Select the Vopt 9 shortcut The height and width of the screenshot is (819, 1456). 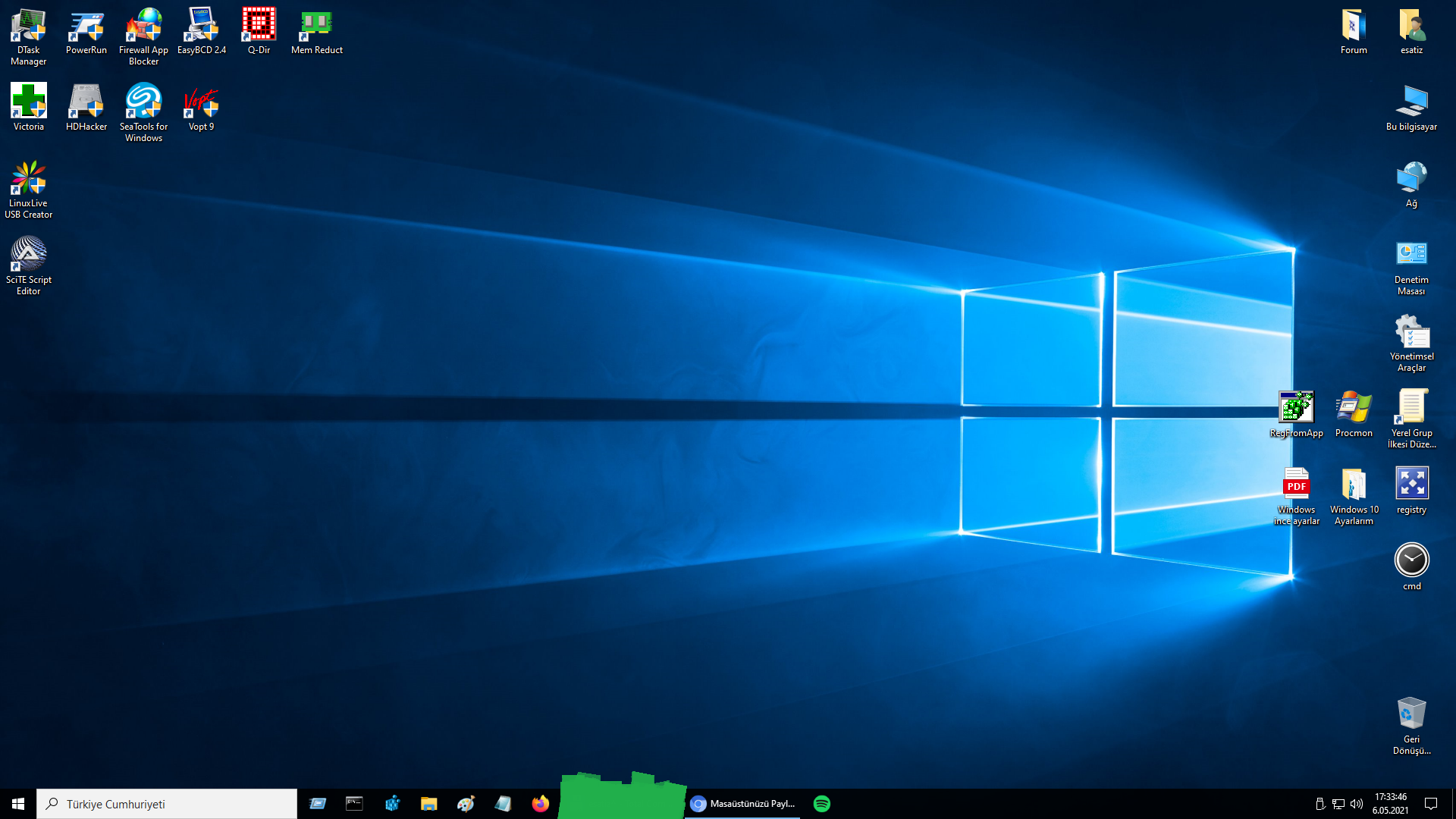pyautogui.click(x=202, y=108)
